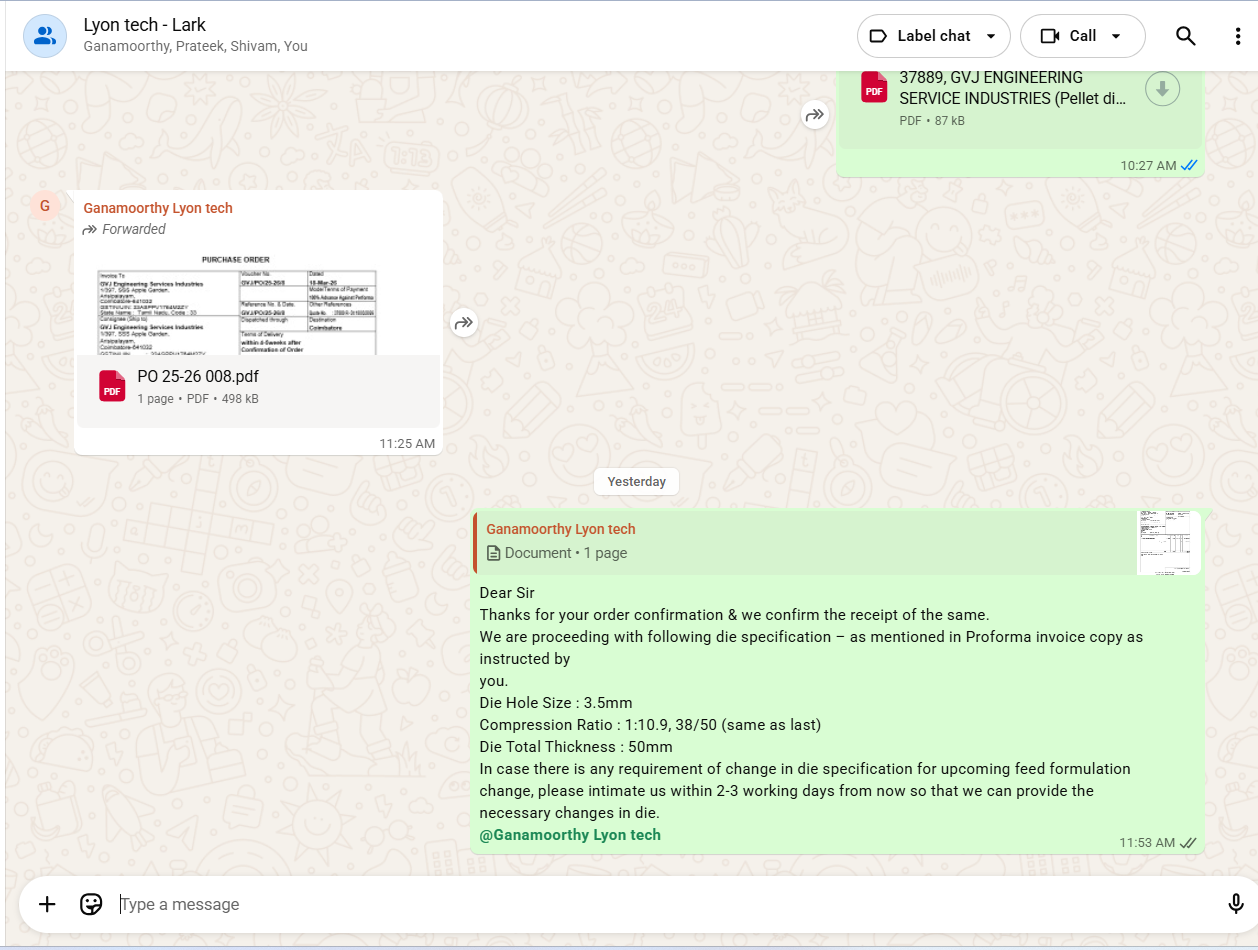Open the emoji and sticker picker

point(91,904)
